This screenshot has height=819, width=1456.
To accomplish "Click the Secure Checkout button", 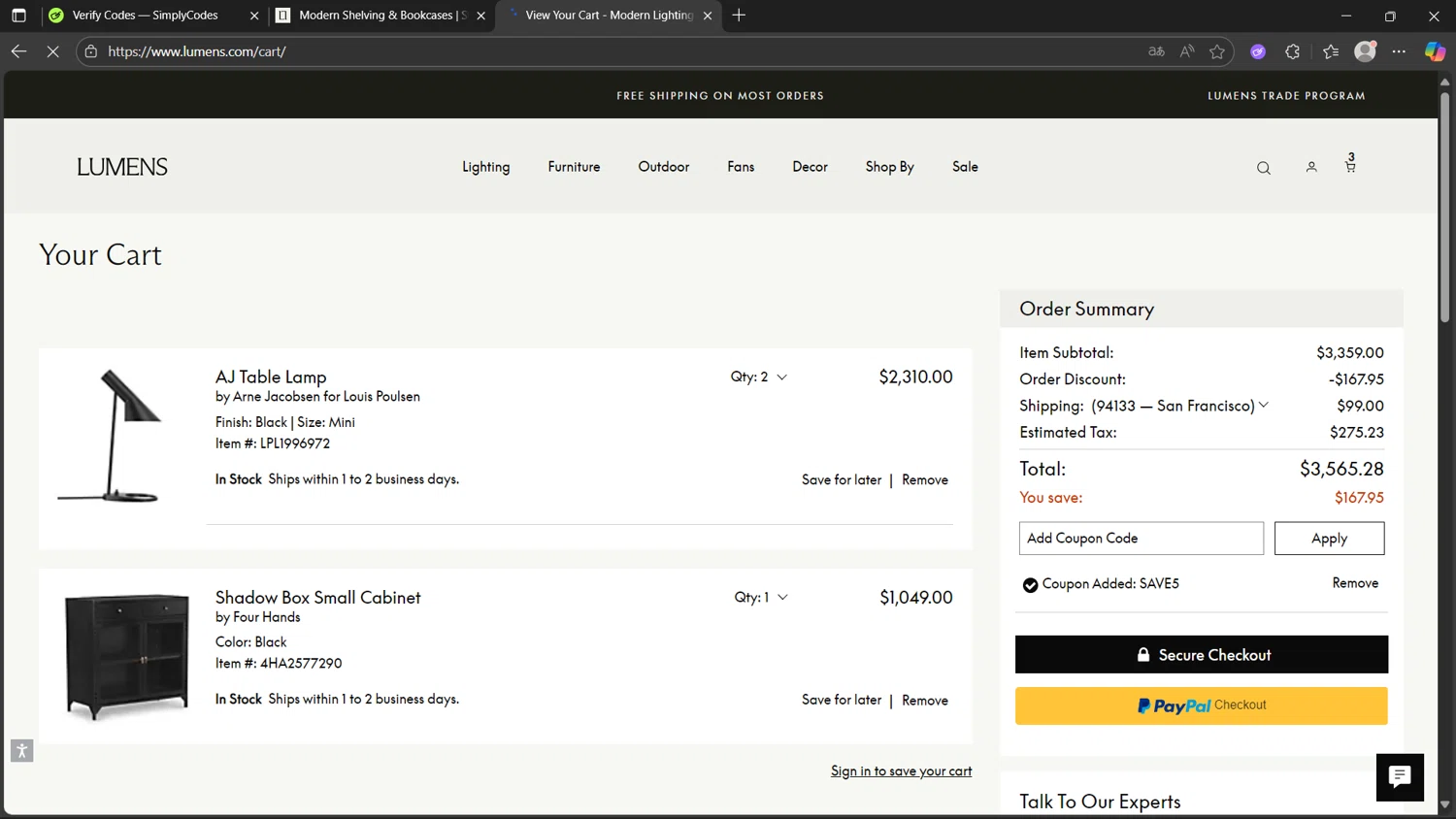I will click(1201, 655).
